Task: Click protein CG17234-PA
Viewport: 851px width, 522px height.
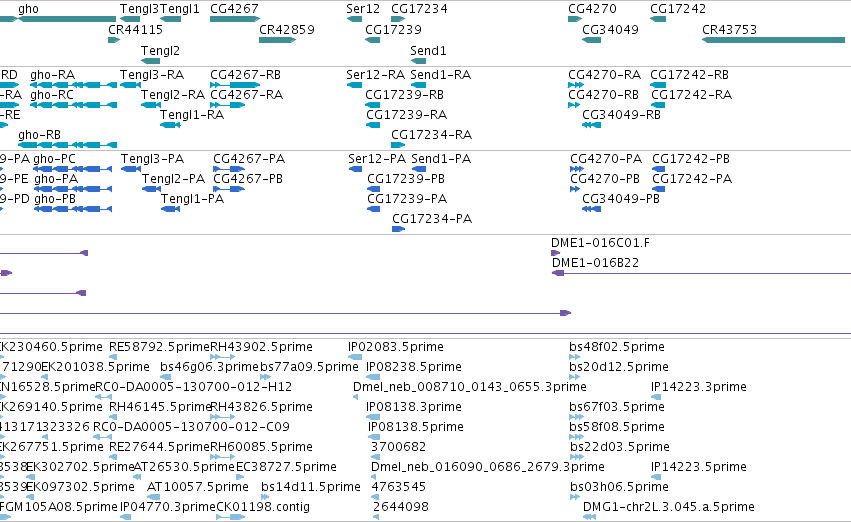Action: click(x=432, y=219)
